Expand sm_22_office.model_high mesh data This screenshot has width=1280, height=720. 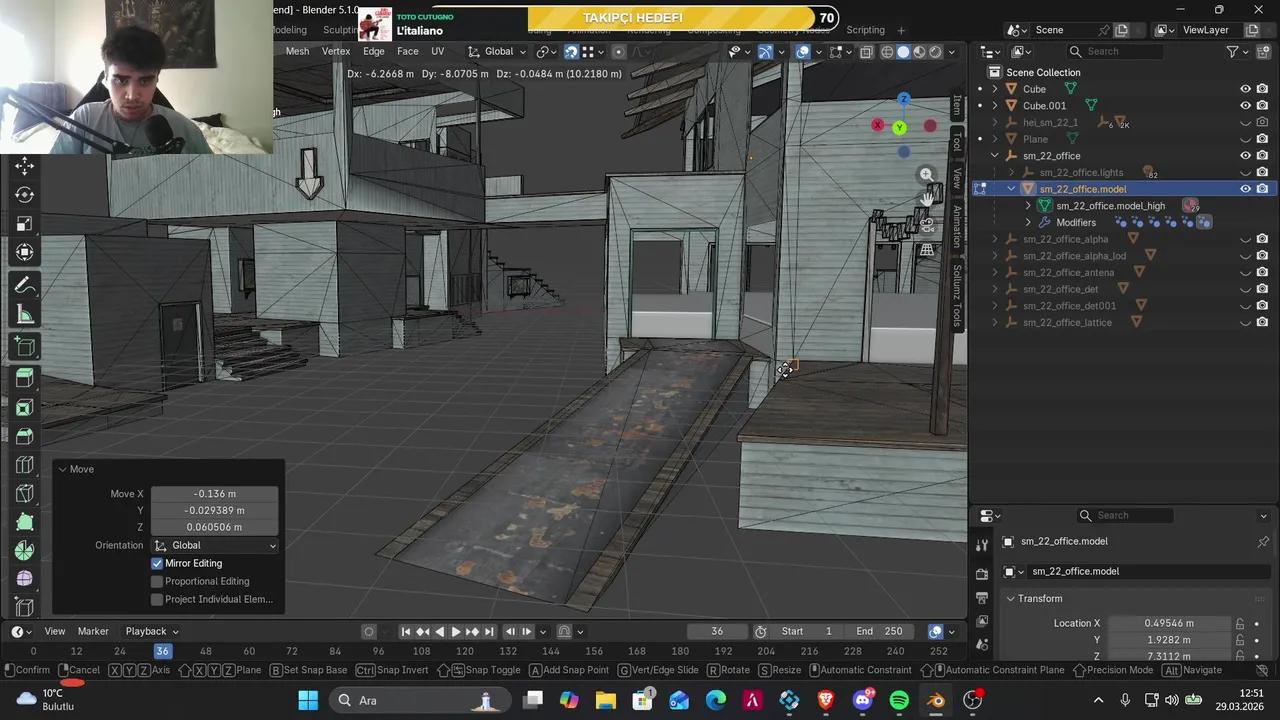(x=1028, y=206)
